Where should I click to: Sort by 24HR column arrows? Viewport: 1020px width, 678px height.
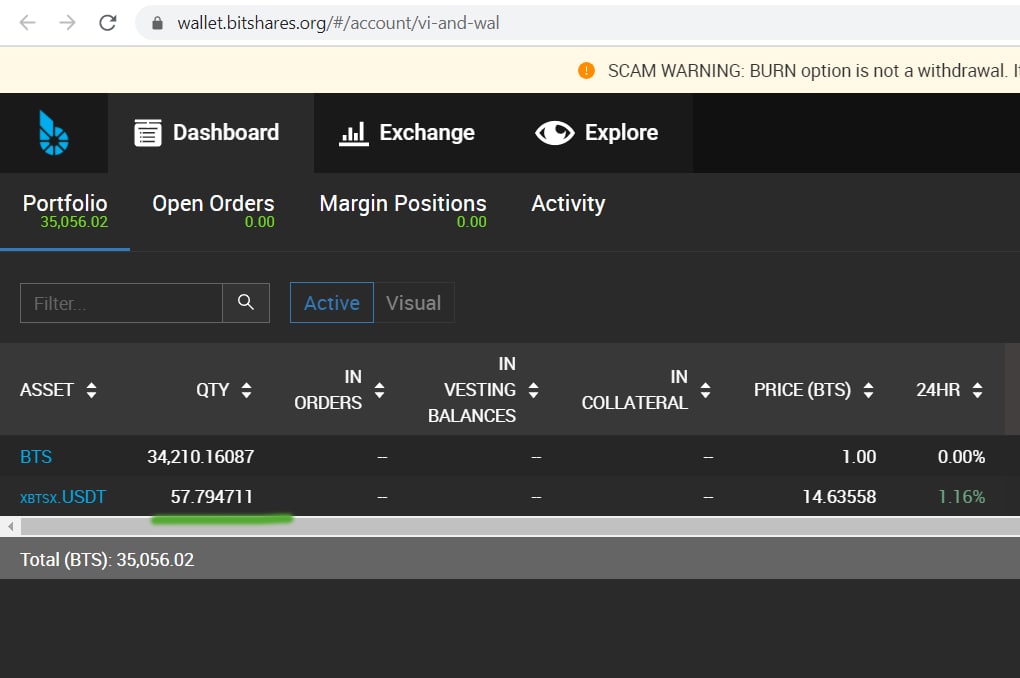point(977,390)
